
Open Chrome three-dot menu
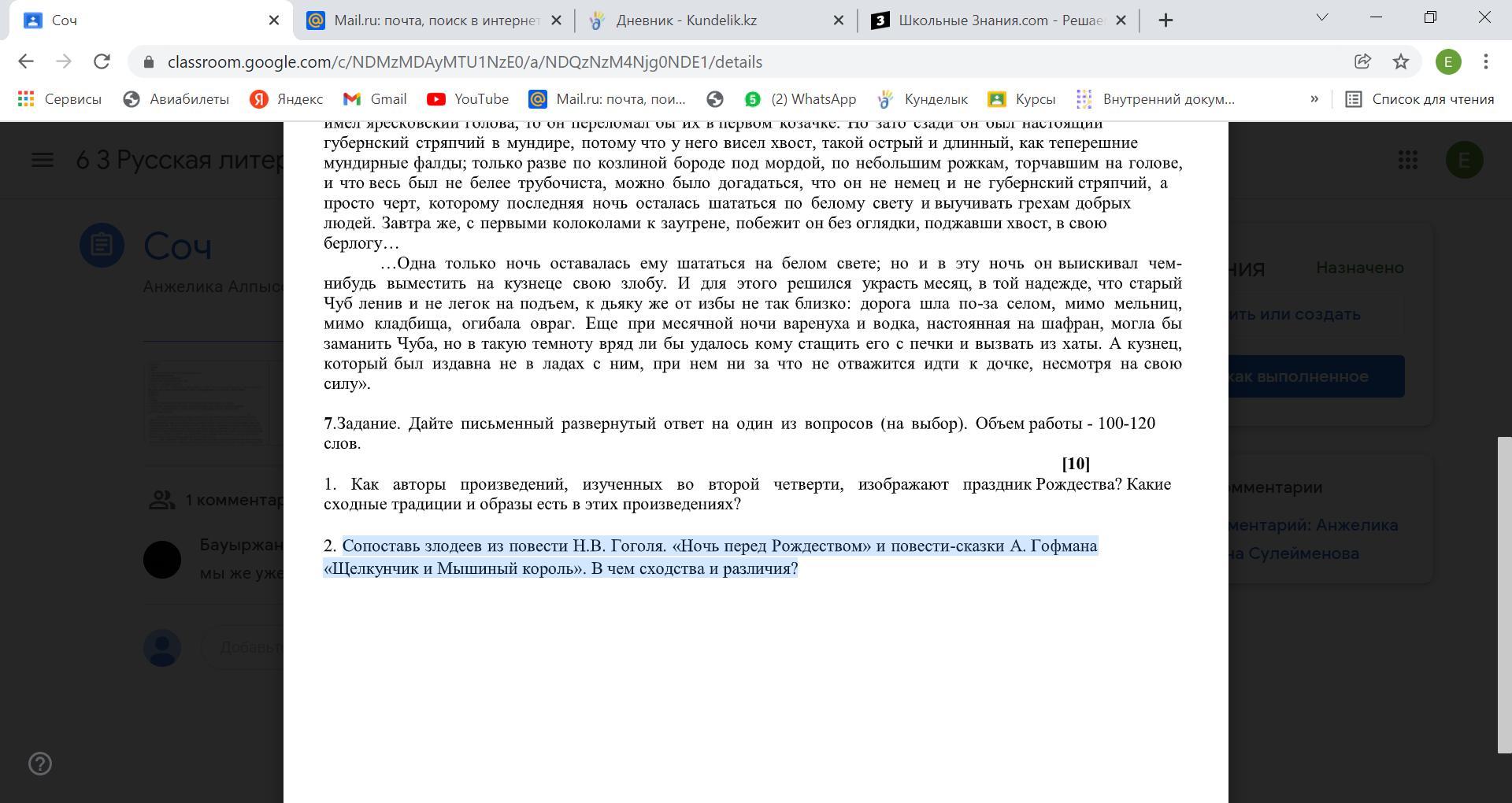coord(1486,61)
